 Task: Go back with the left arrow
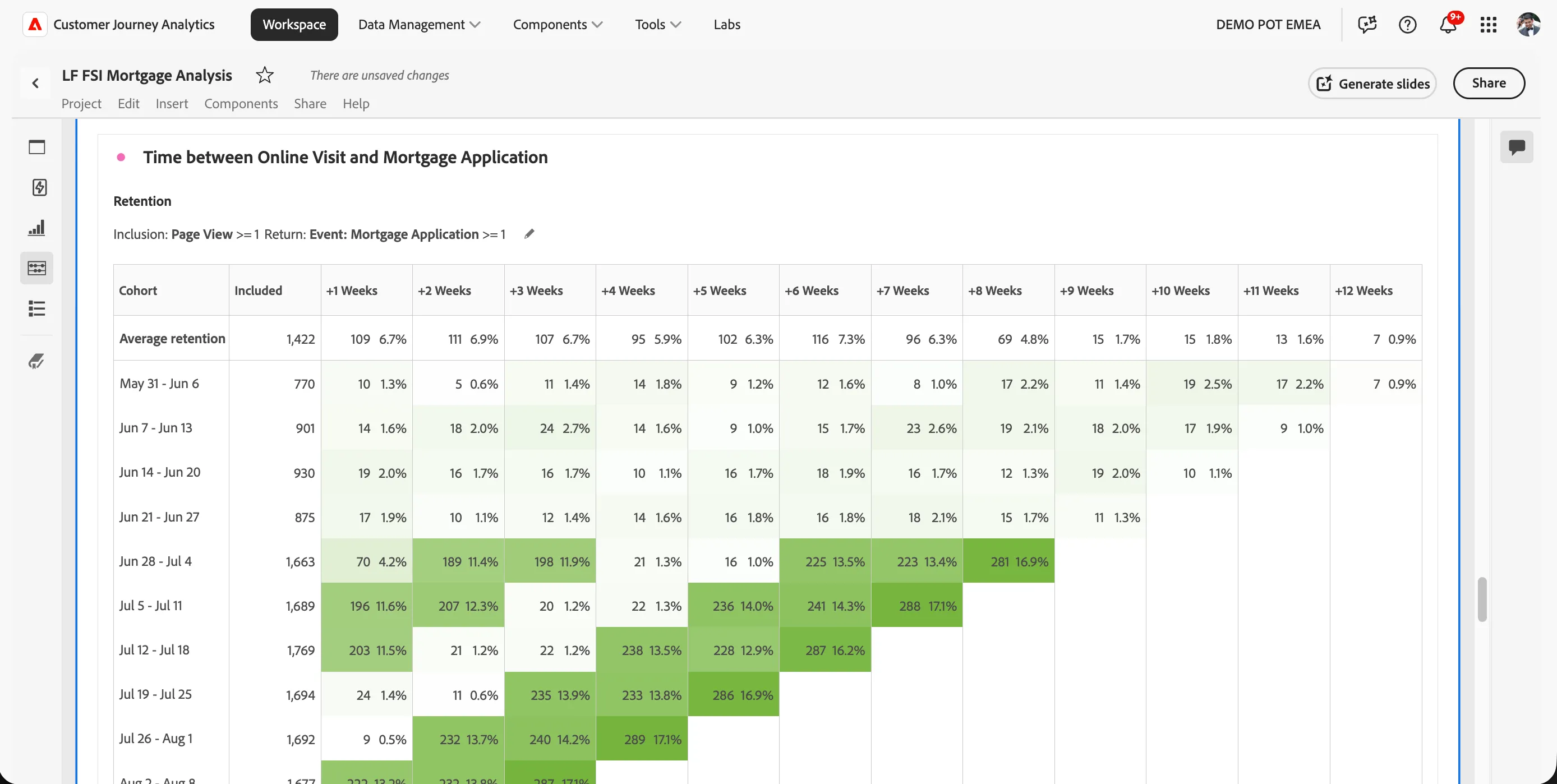click(x=36, y=83)
